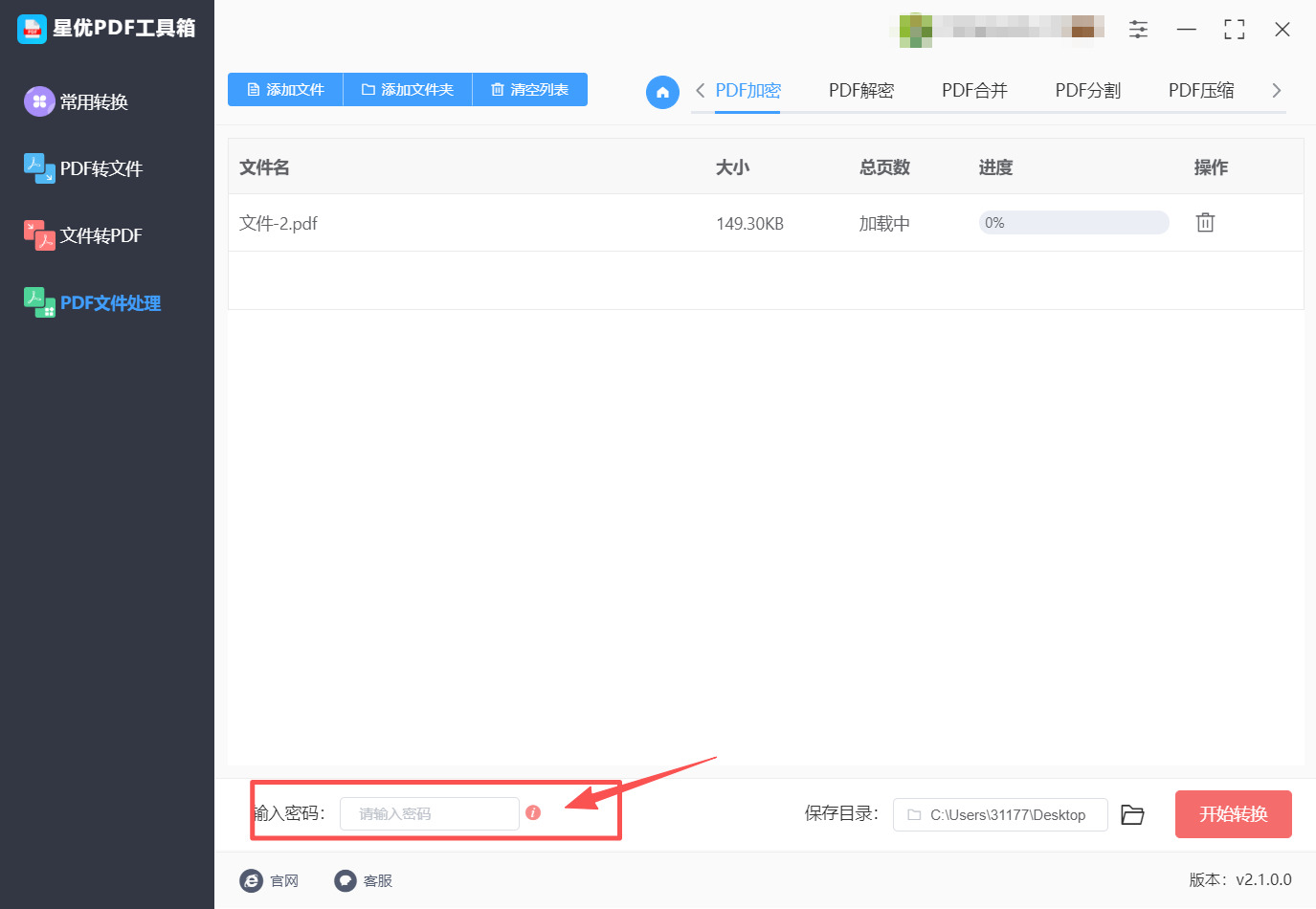Switch to the PDF分割 tab
This screenshot has width=1316, height=909.
tap(1088, 91)
